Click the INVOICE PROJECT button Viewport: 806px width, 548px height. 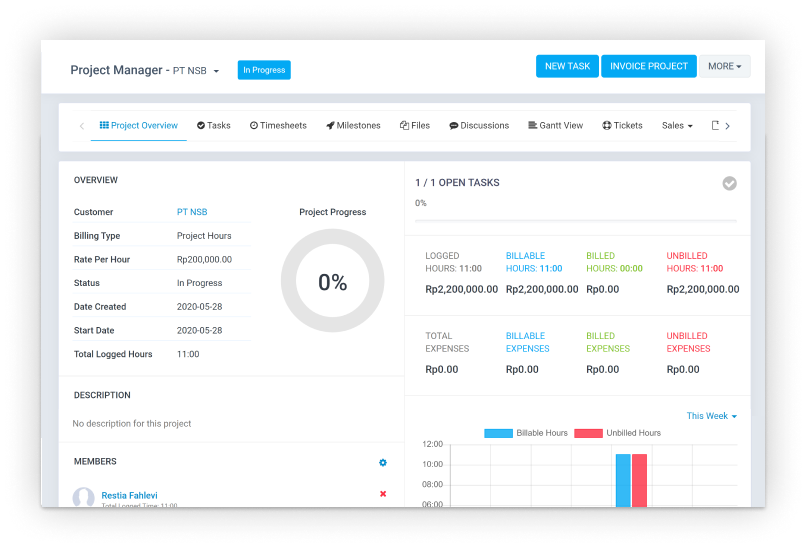[x=649, y=66]
